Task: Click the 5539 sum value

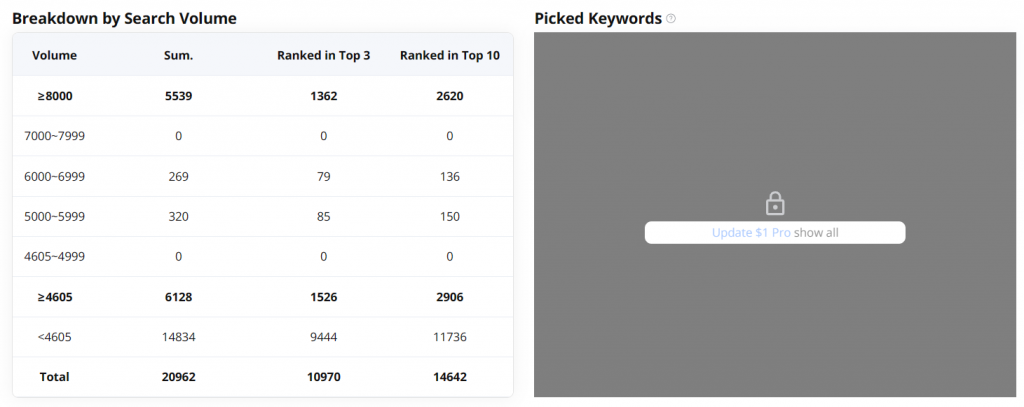Action: (x=178, y=96)
